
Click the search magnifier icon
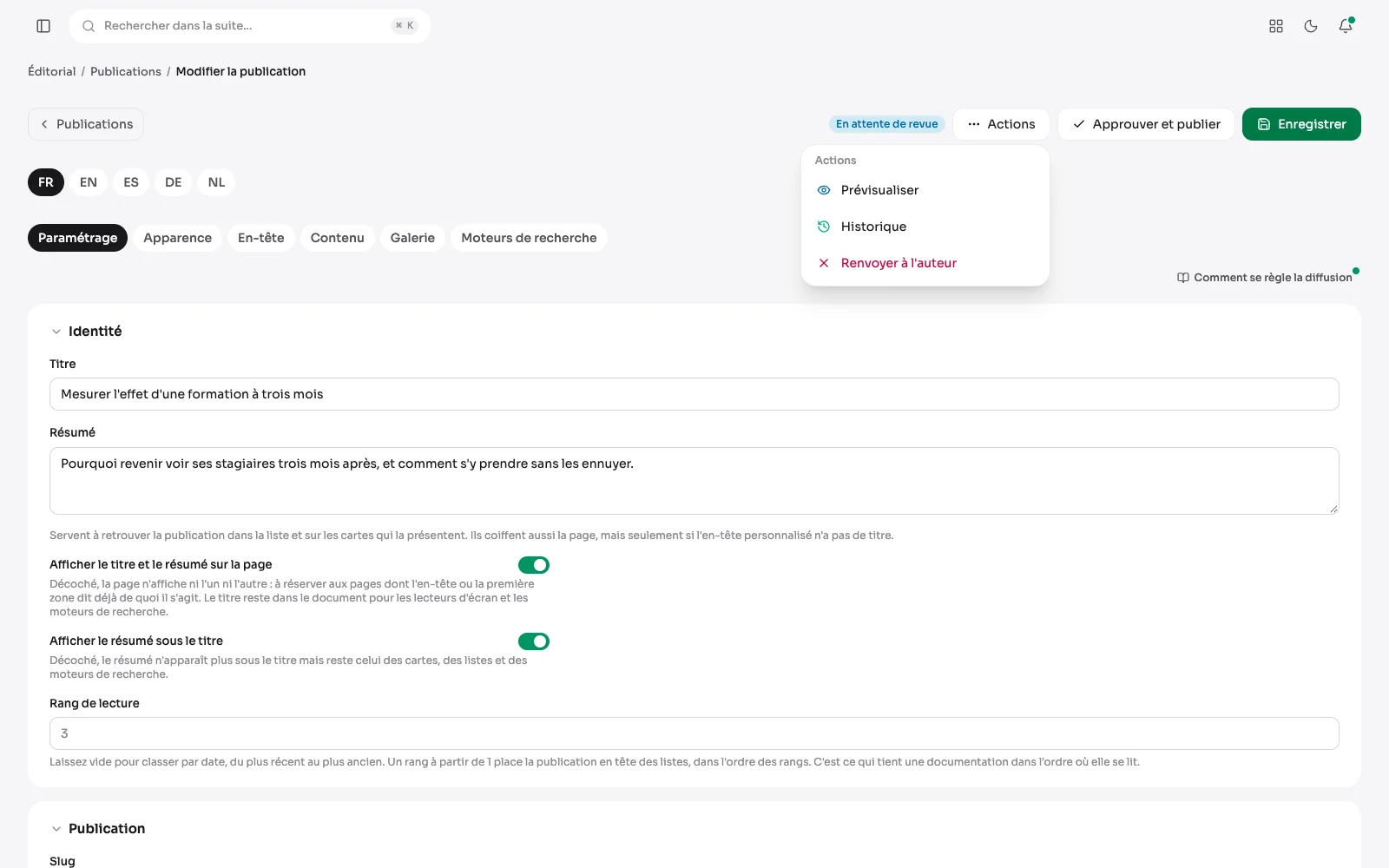click(89, 26)
